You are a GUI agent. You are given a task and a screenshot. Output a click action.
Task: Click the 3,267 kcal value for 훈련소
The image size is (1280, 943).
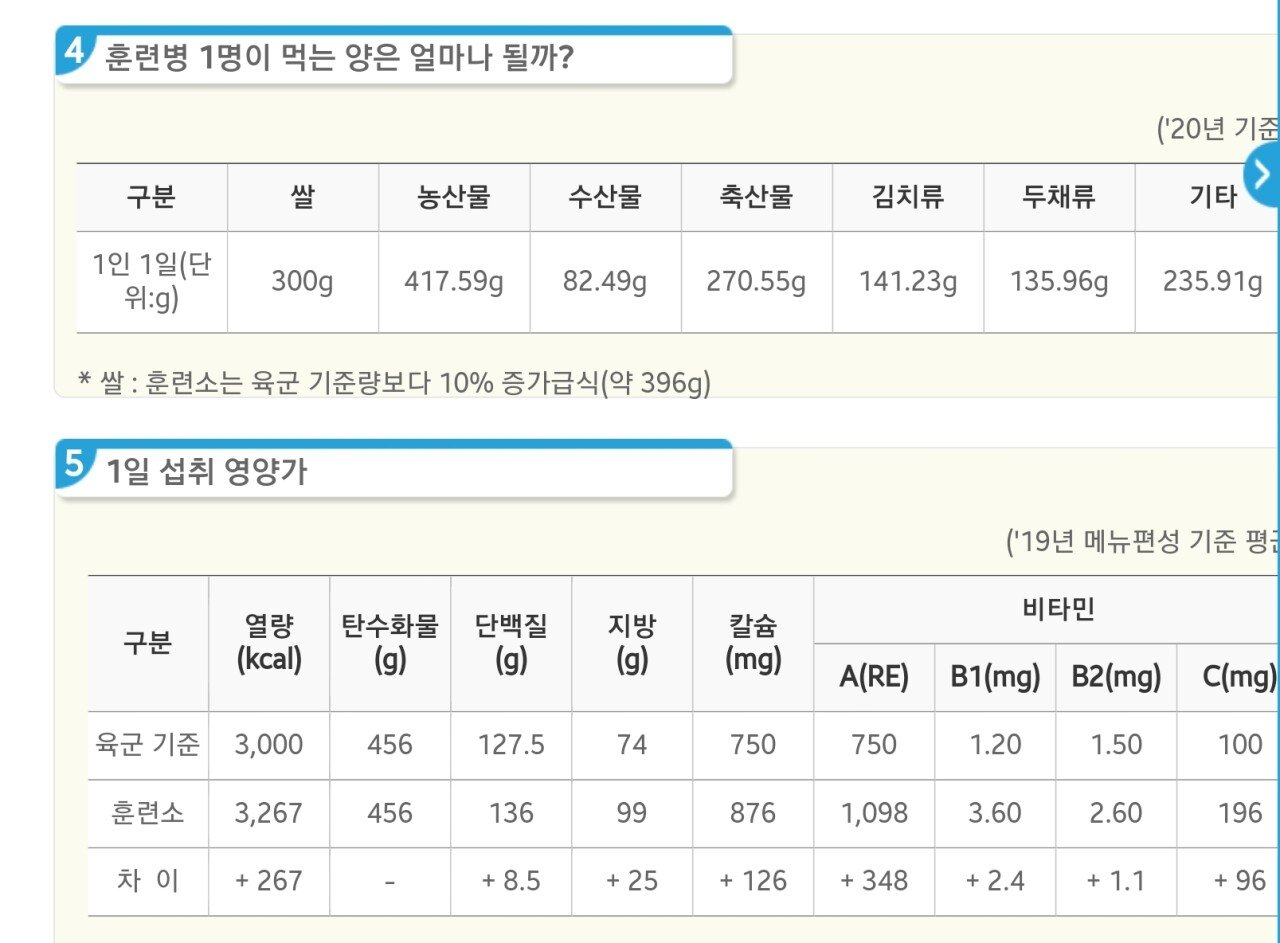point(267,813)
